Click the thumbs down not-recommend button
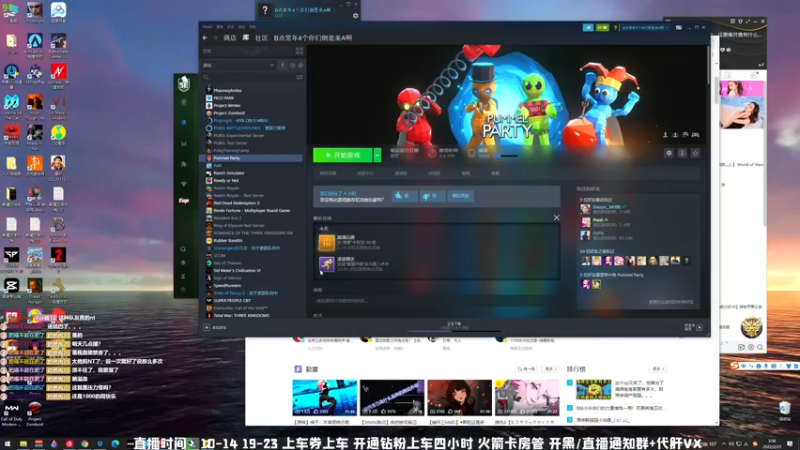 (x=432, y=196)
